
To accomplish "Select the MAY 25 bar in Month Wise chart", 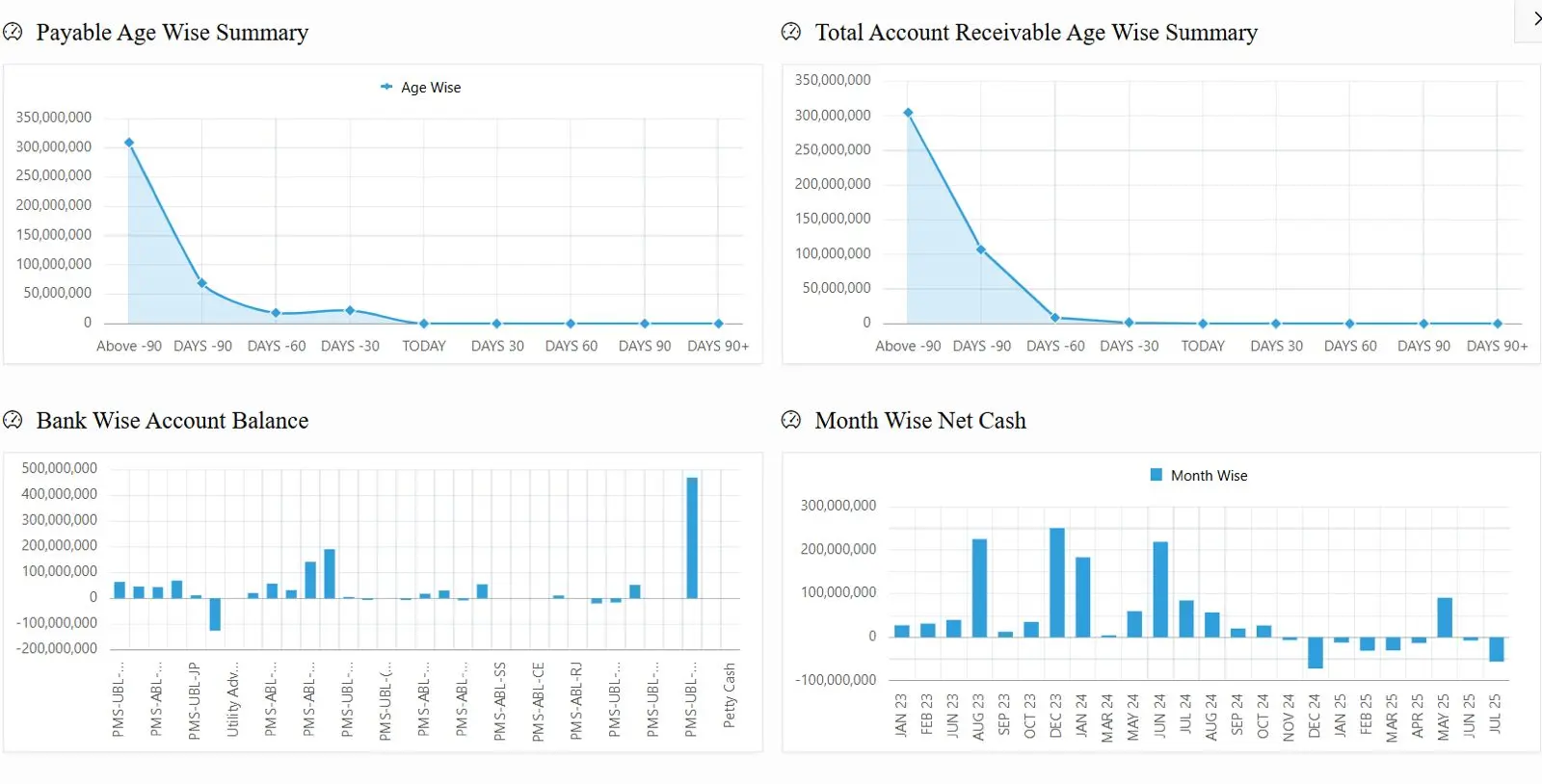I will click(1444, 617).
